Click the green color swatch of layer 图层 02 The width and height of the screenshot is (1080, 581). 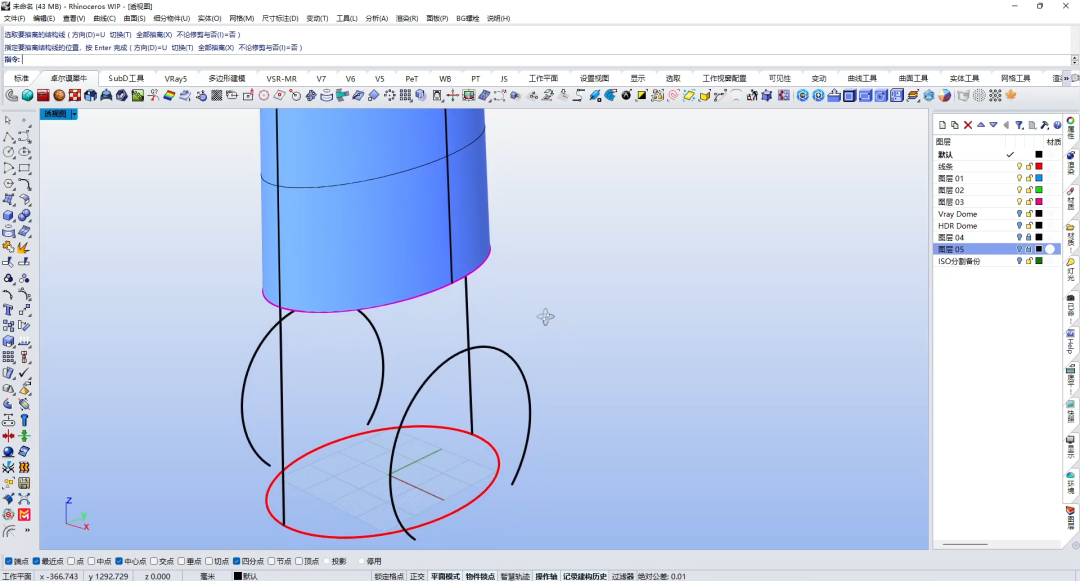coord(1039,190)
